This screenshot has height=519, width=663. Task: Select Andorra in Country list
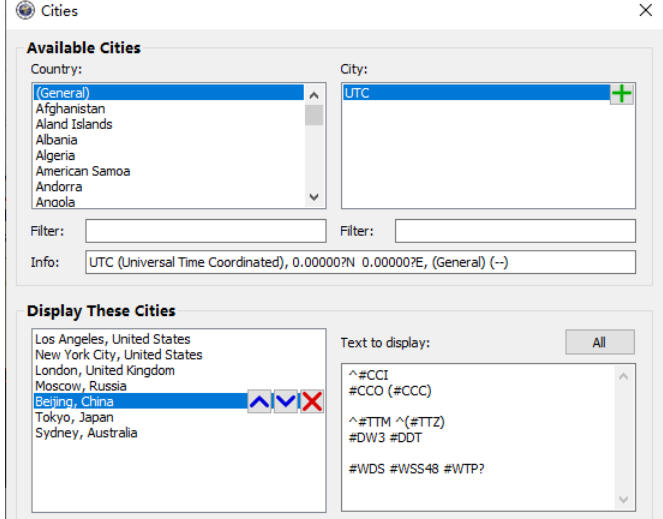tap(168, 187)
